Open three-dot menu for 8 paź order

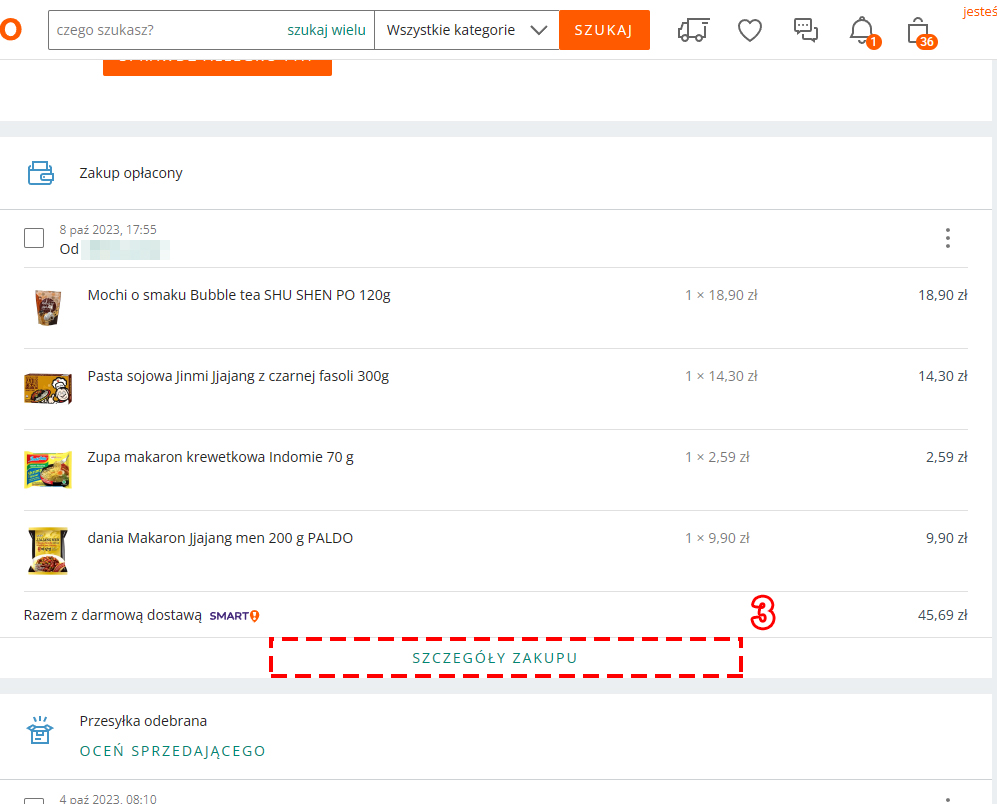pyautogui.click(x=947, y=238)
